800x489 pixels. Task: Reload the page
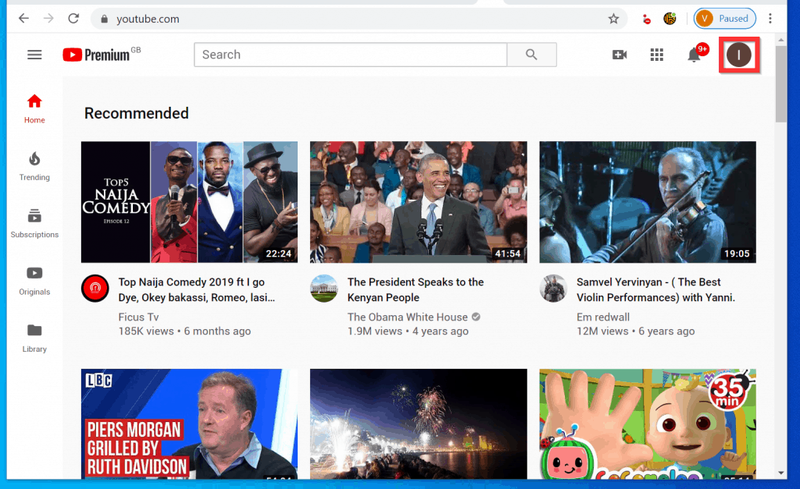(x=73, y=18)
